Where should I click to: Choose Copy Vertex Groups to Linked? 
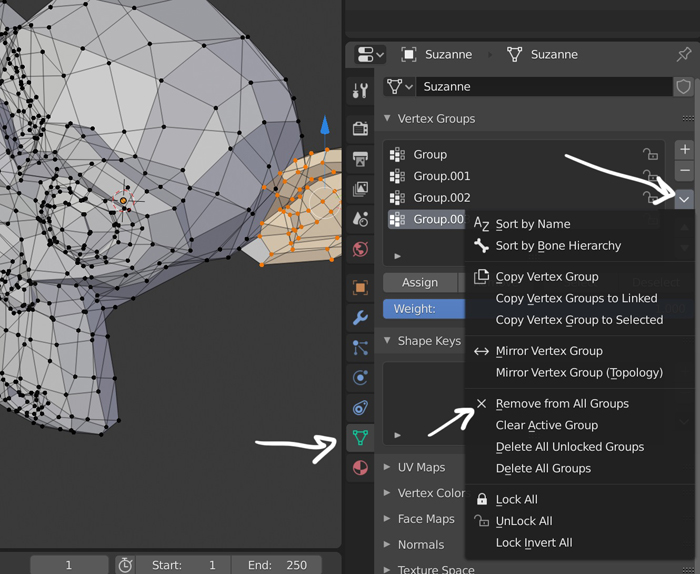pyautogui.click(x=579, y=298)
